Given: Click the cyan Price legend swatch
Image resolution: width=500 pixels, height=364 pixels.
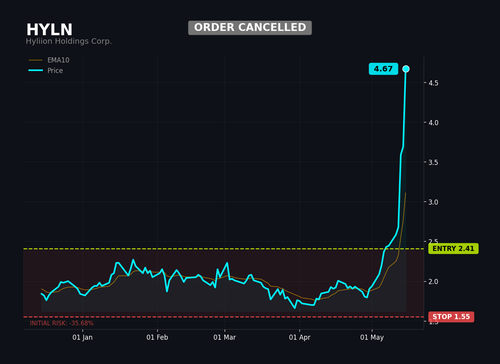Looking at the screenshot, I should [x=36, y=70].
